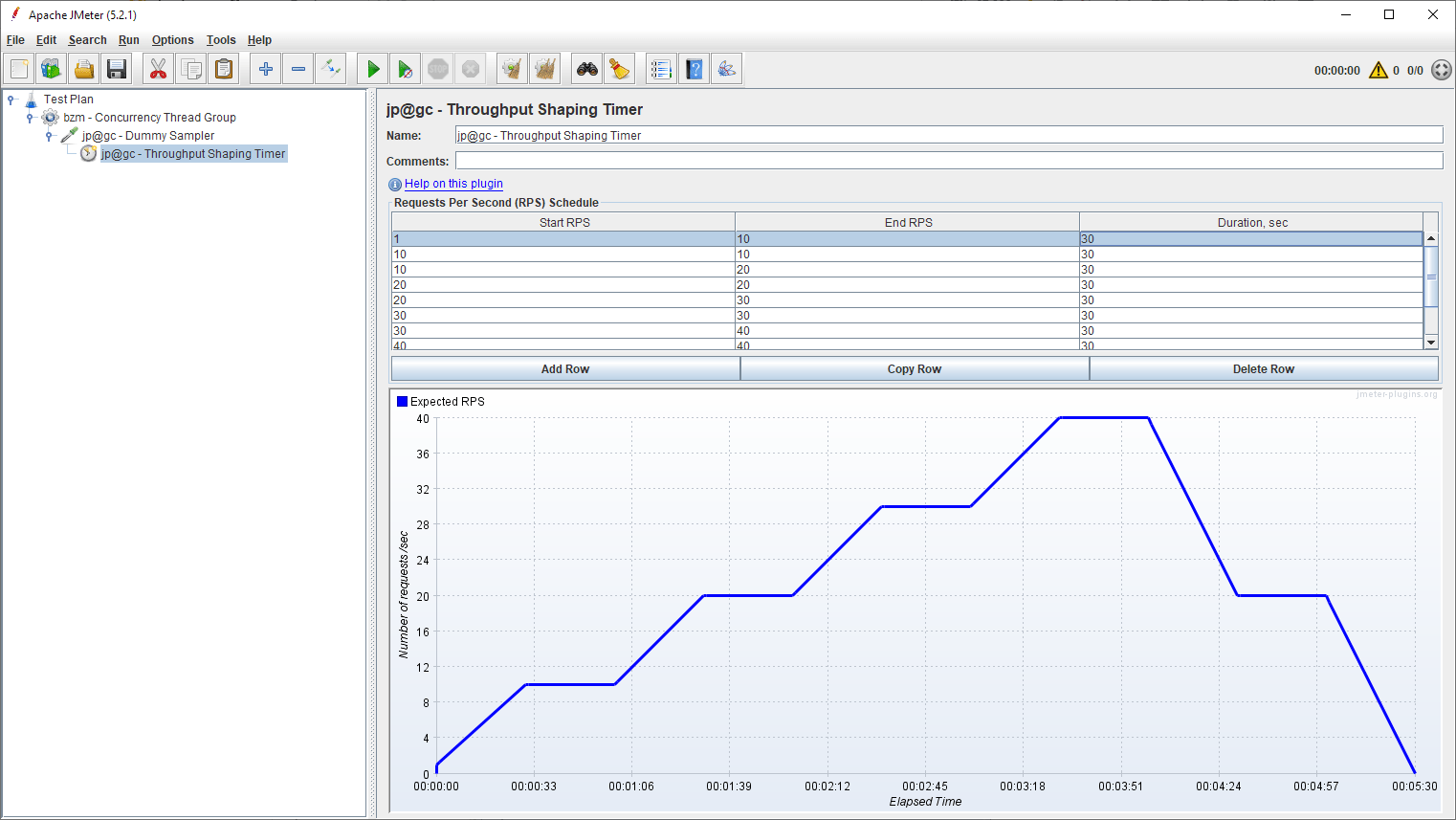The image size is (1456, 820).
Task: Select Test Plan in the tree
Action: tap(69, 100)
